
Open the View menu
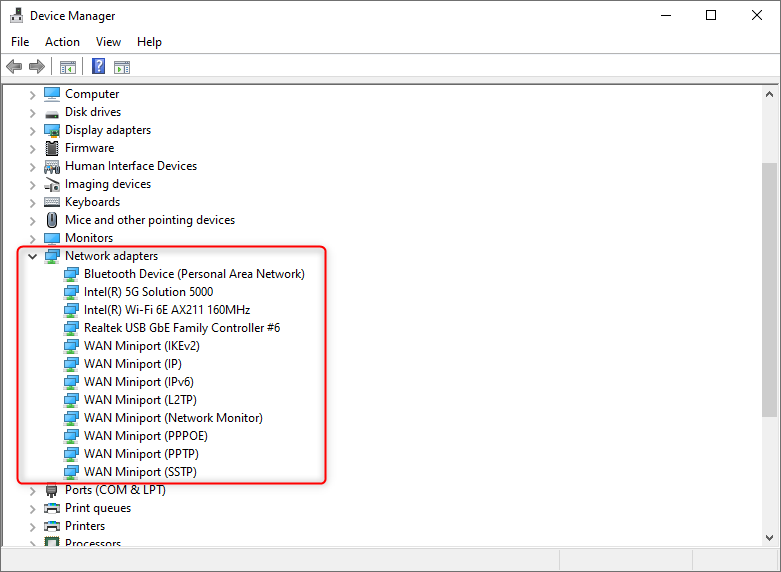[108, 42]
